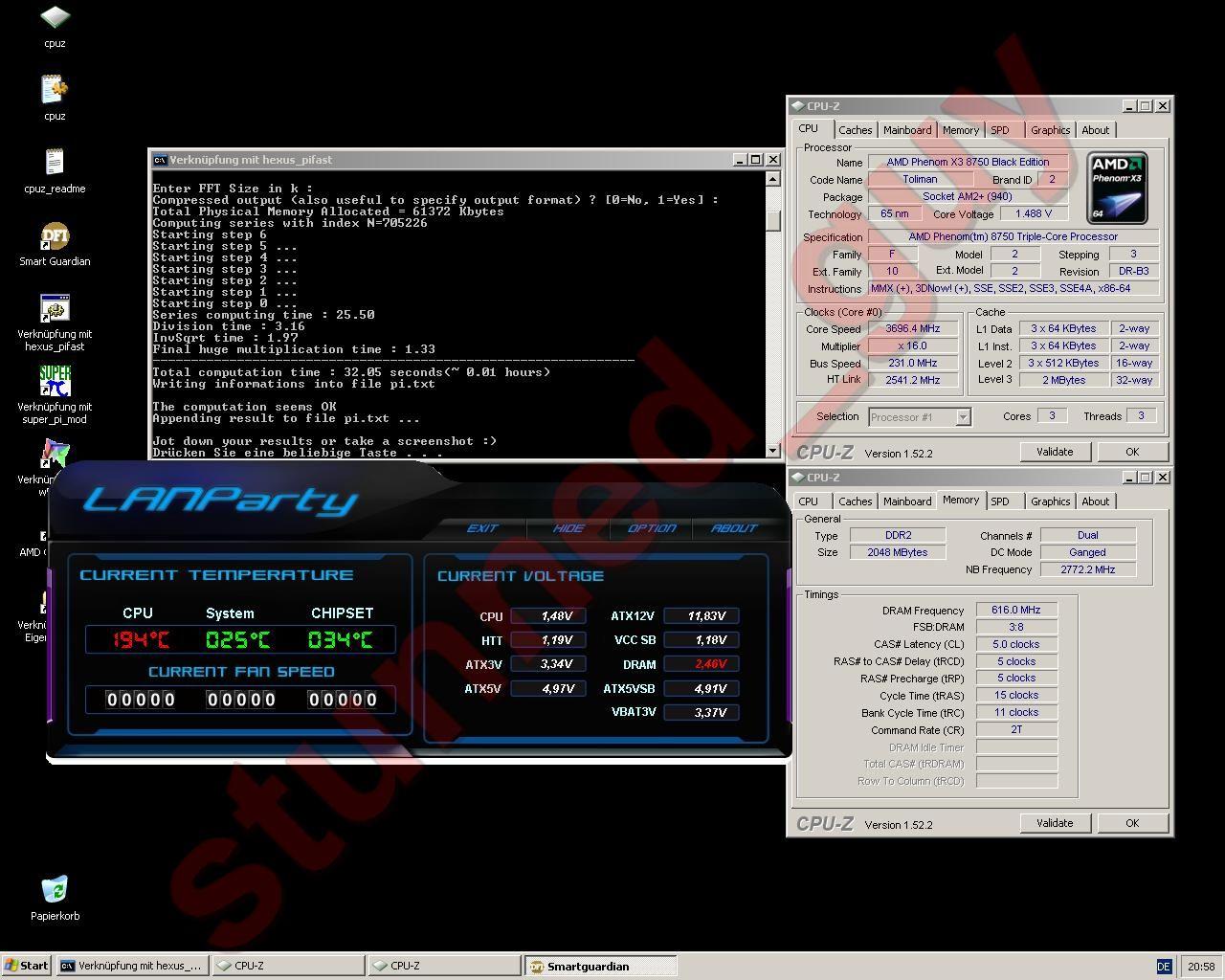Click the Code Name Toliman field
The width and height of the screenshot is (1225, 980).
[x=920, y=179]
